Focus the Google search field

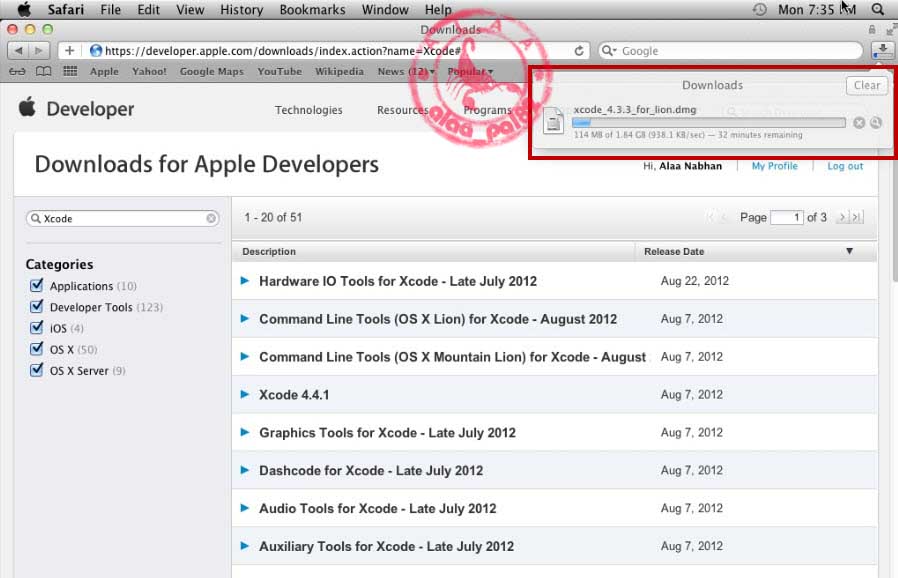[x=730, y=51]
